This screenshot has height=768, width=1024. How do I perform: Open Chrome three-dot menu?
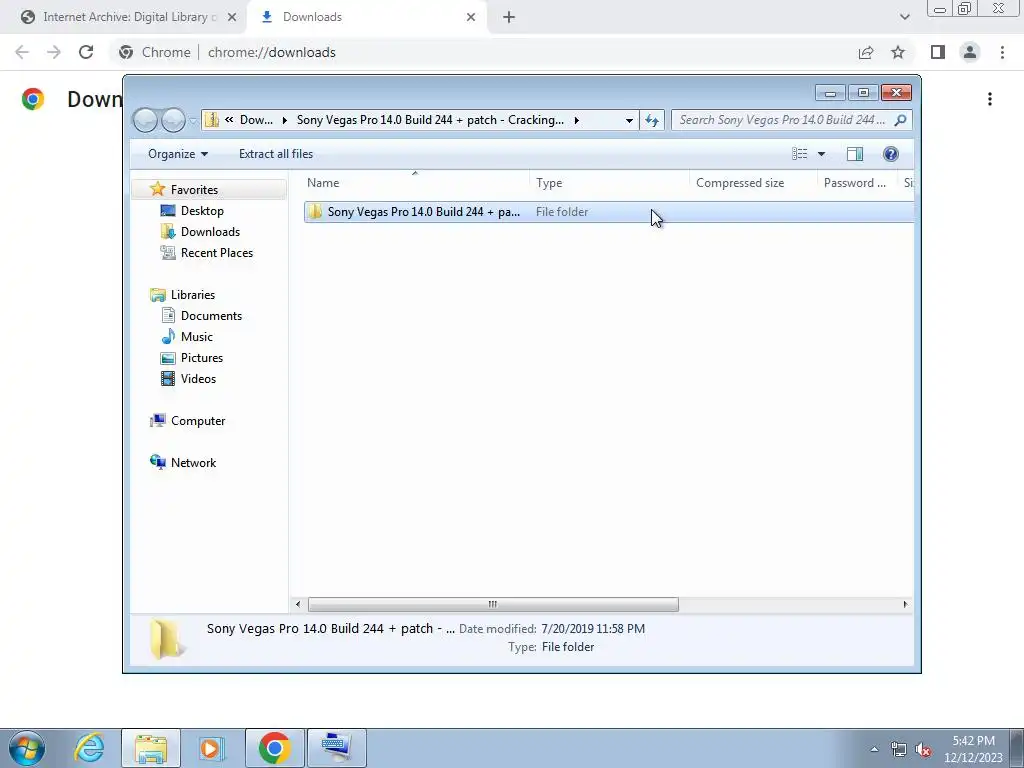1002,52
